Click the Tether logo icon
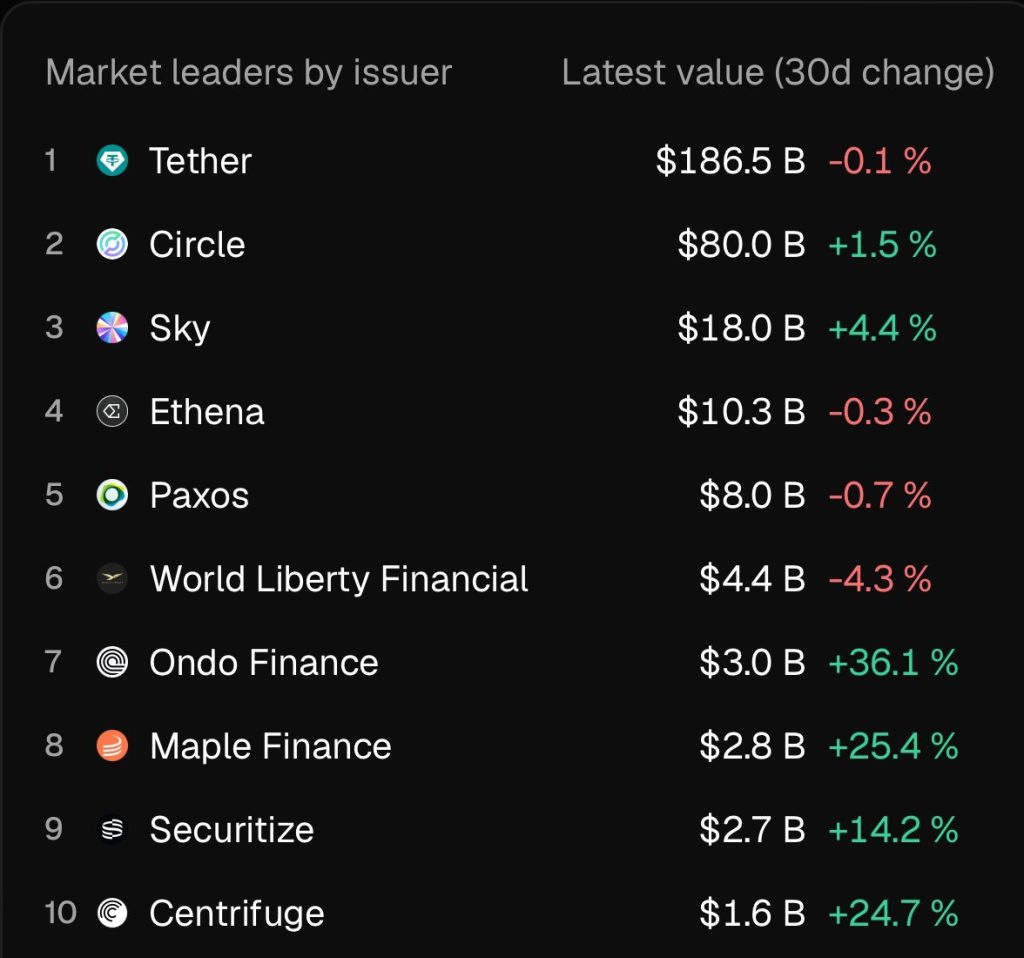This screenshot has width=1024, height=958. pos(112,161)
